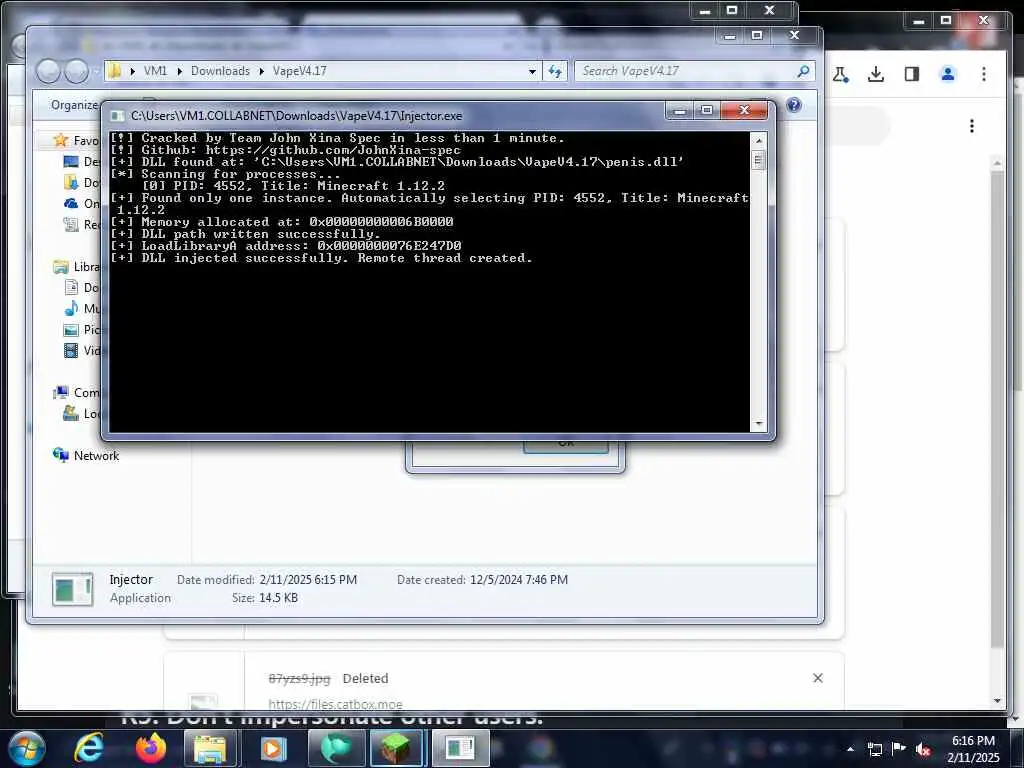This screenshot has width=1024, height=768.
Task: Click the magnifier icon in Explorer search box
Action: [x=804, y=71]
